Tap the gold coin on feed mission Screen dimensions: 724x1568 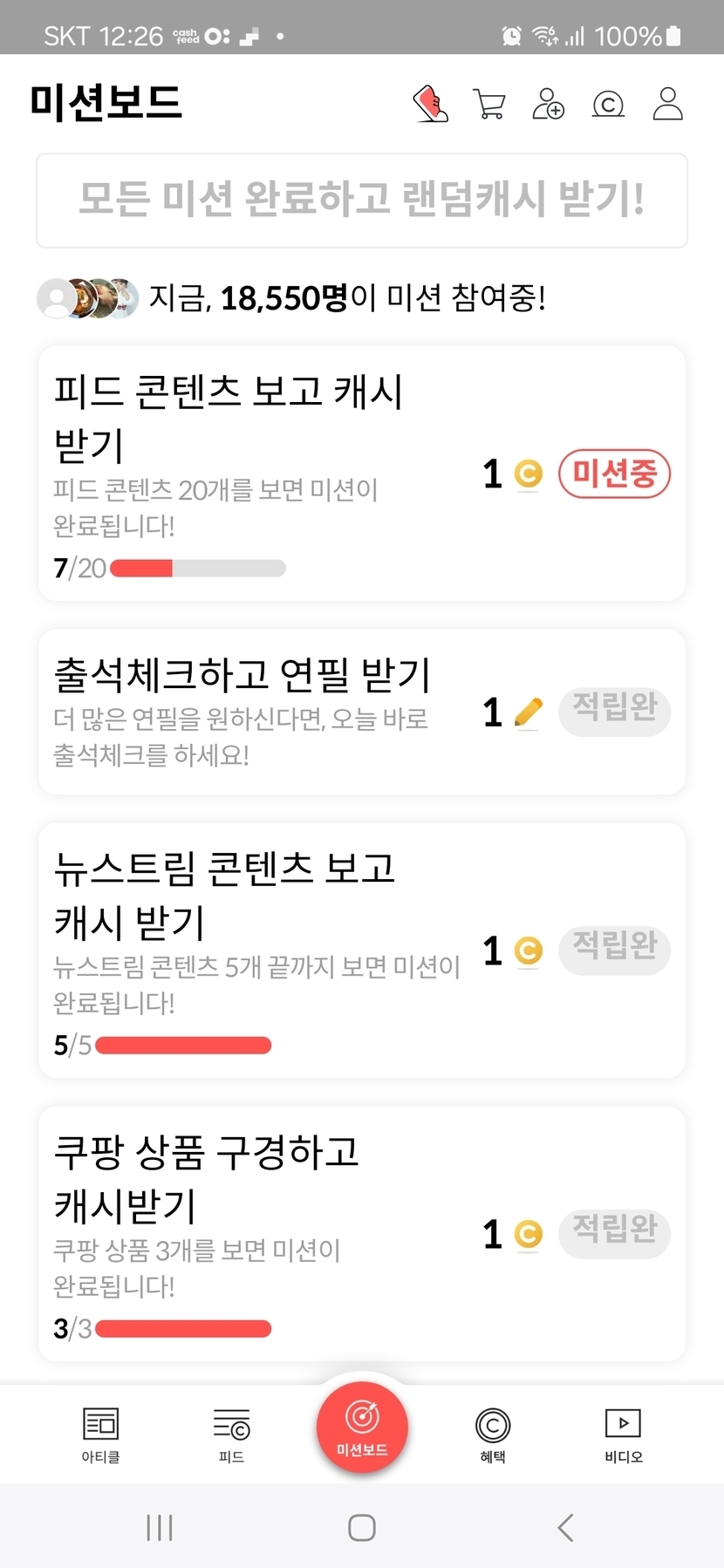point(528,474)
